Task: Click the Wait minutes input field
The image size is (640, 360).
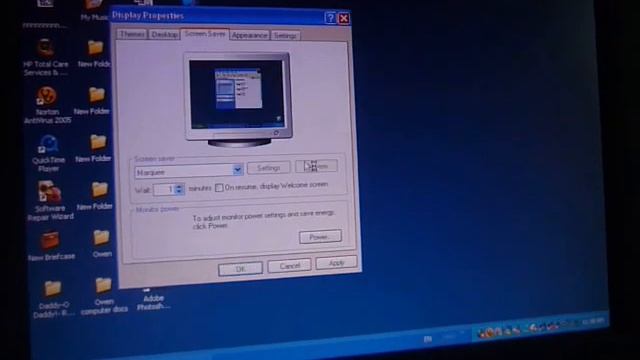Action: (x=164, y=190)
